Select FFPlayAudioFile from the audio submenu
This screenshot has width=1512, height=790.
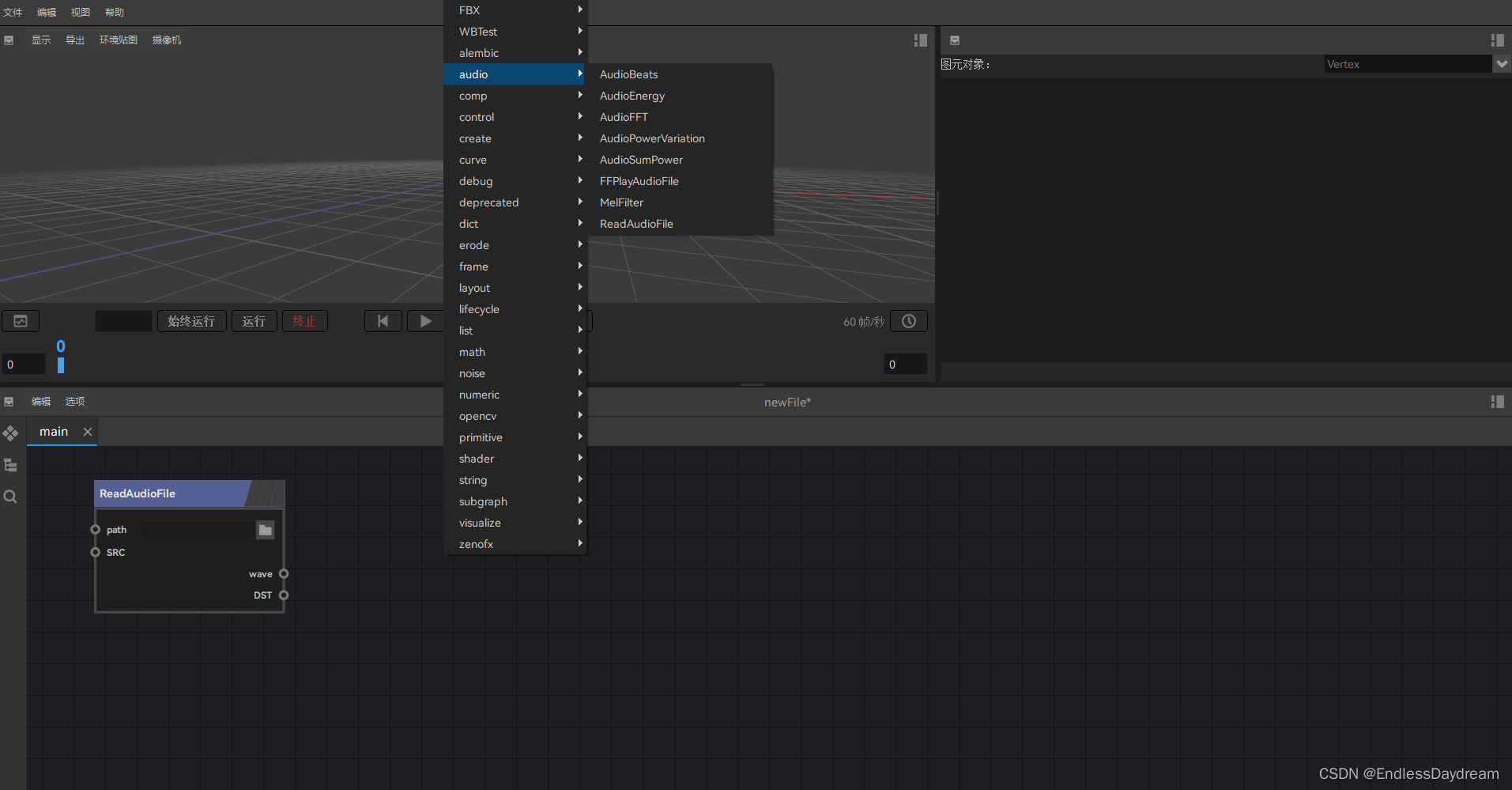tap(639, 180)
